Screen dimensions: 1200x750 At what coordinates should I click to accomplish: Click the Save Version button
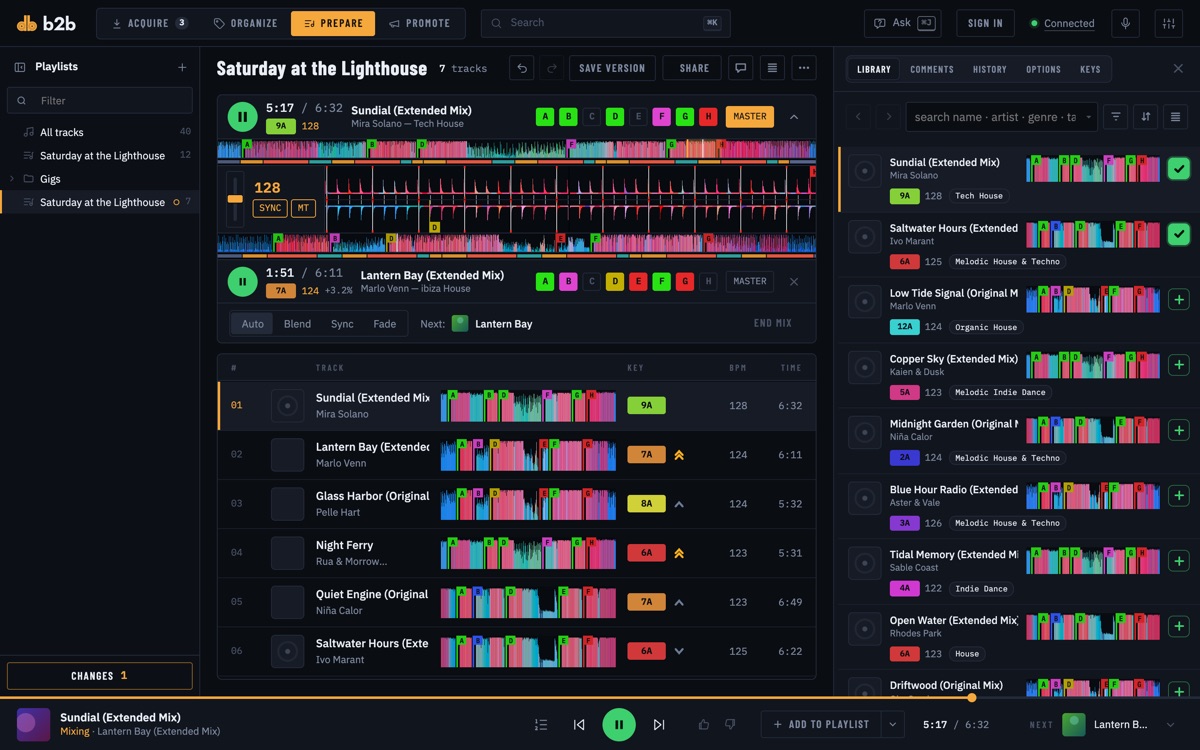point(612,68)
